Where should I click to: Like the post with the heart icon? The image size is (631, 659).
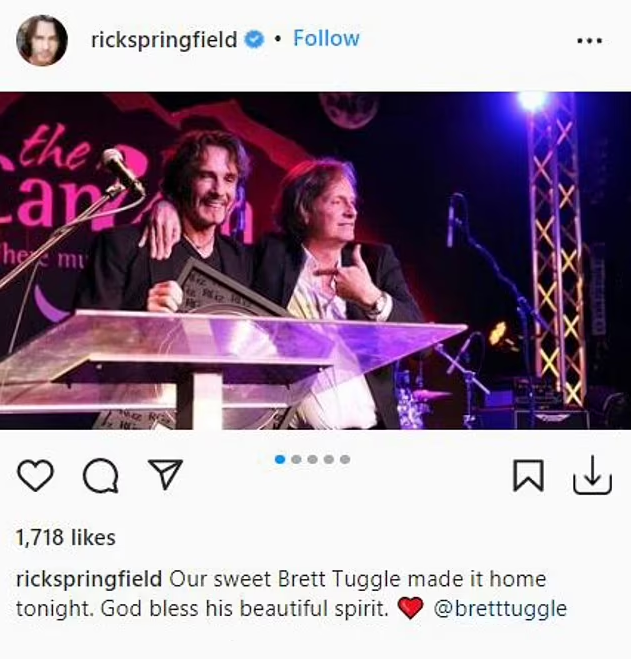tap(35, 475)
